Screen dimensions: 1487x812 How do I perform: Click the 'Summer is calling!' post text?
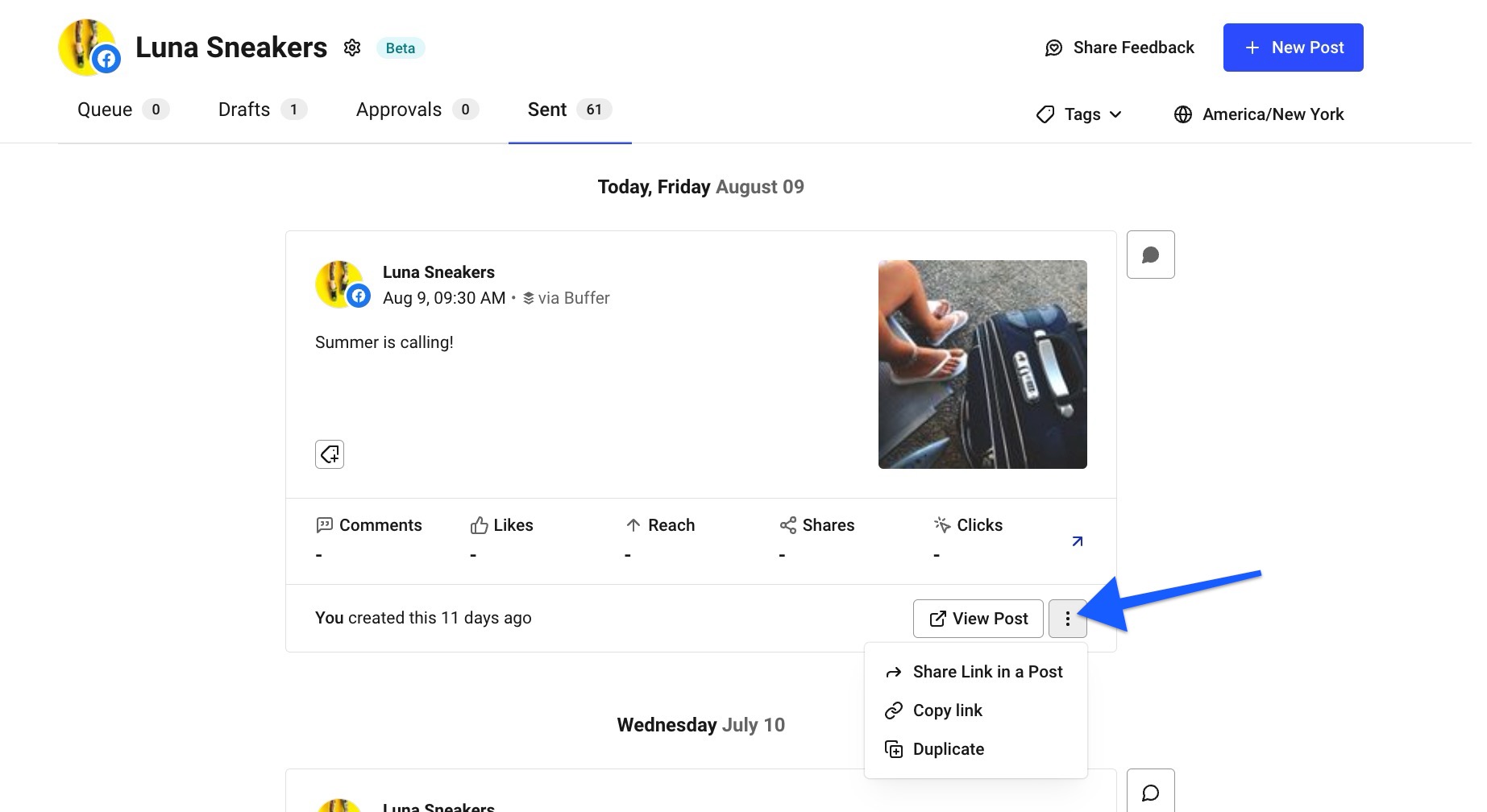pyautogui.click(x=384, y=342)
